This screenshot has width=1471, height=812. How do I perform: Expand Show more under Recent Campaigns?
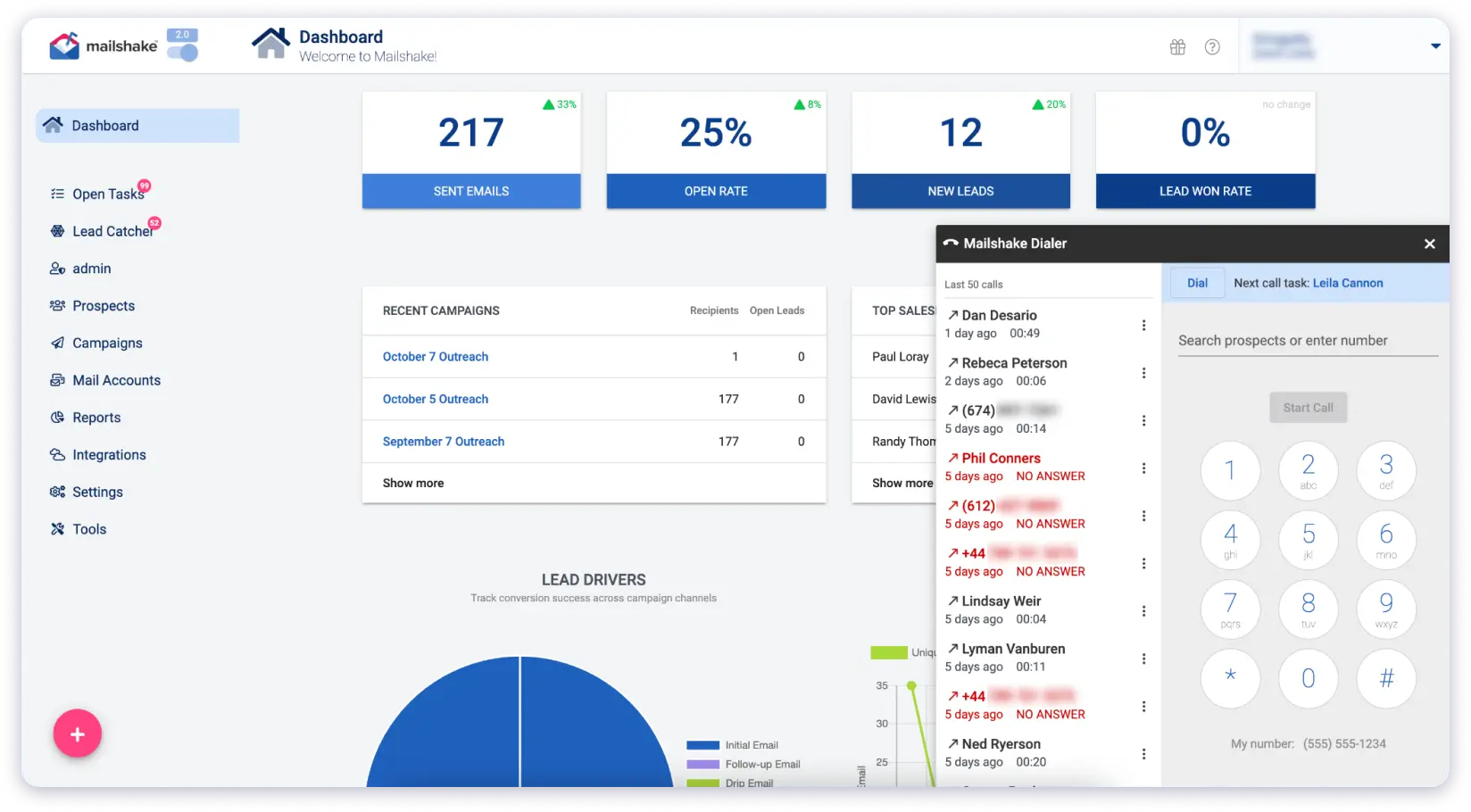tap(413, 483)
